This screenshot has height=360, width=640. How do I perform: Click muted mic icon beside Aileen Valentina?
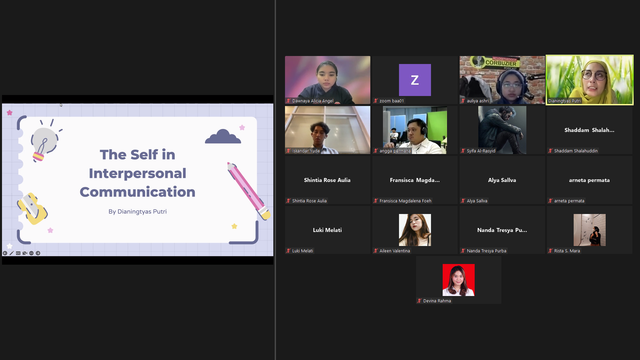[376, 251]
